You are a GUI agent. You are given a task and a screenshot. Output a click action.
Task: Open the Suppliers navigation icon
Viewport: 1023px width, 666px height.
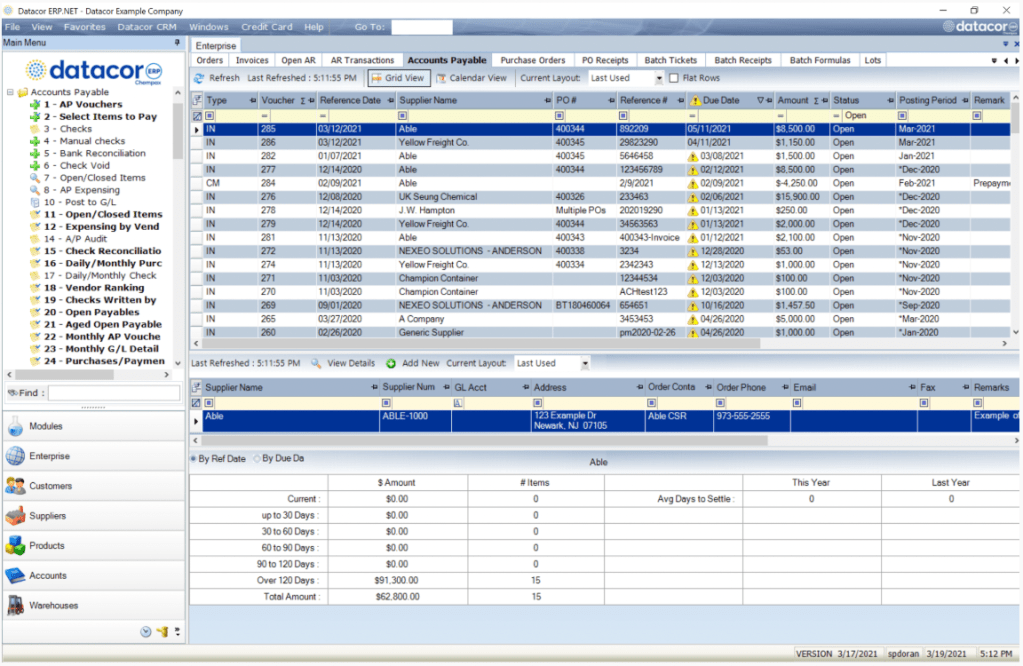pyautogui.click(x=15, y=516)
